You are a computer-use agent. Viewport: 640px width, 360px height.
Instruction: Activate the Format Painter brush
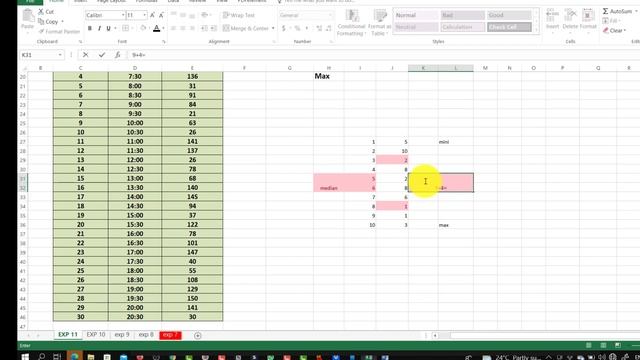(59, 31)
